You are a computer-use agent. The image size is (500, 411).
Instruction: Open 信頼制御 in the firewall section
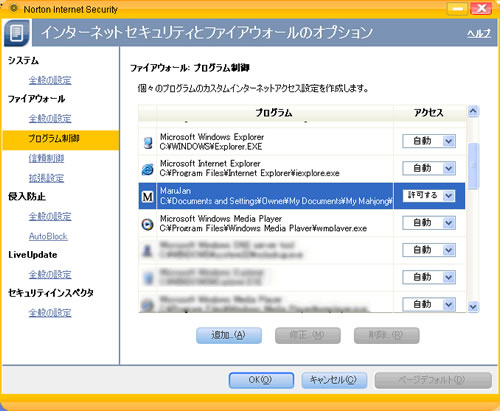46,159
